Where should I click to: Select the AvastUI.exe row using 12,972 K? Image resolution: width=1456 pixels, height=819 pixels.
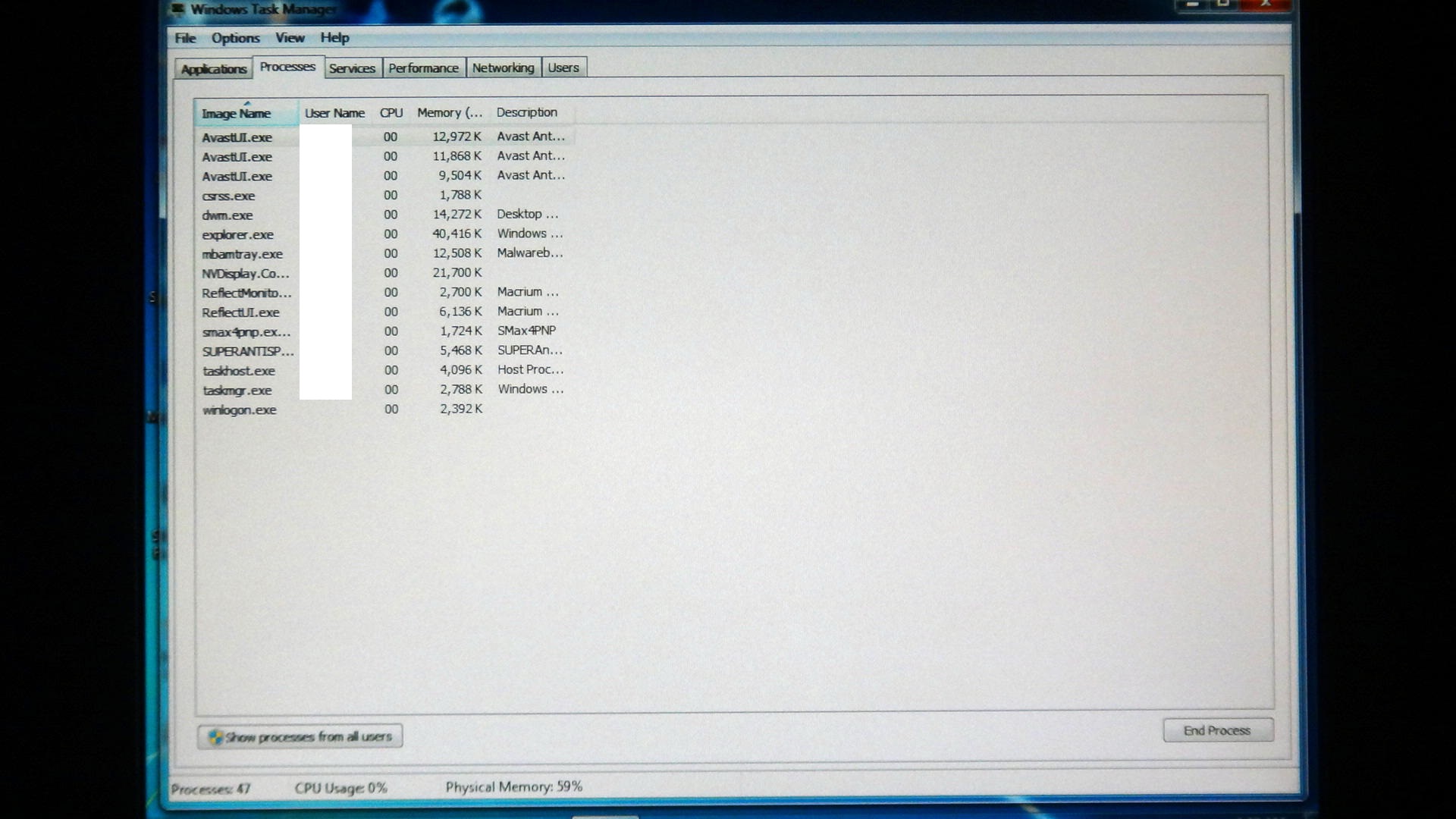point(384,137)
